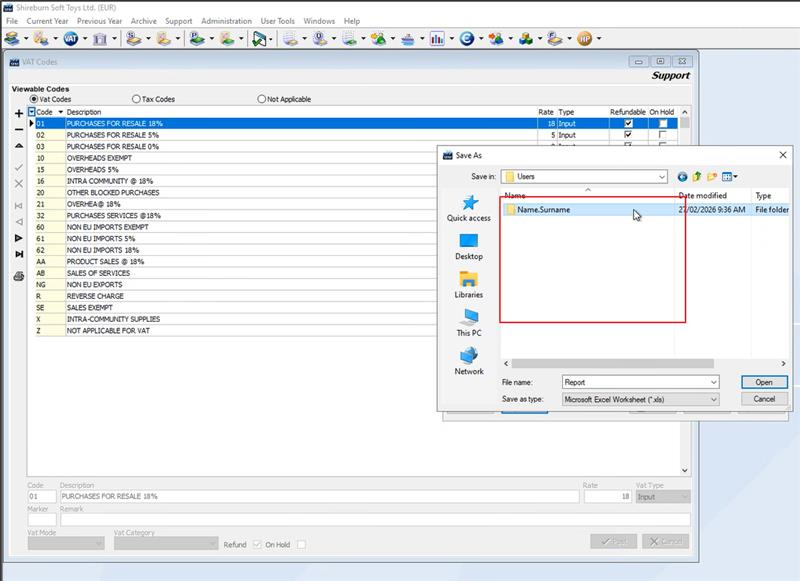The image size is (800, 581).
Task: Select the Tax Codes radio button
Action: click(137, 99)
